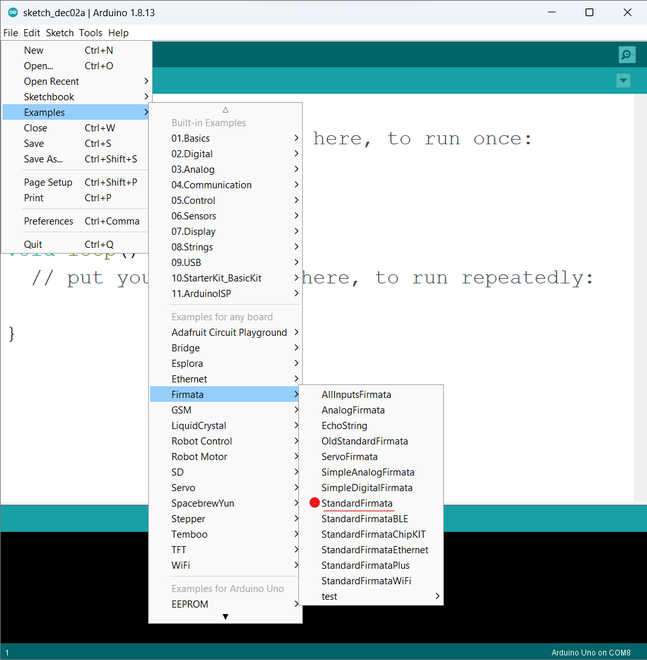Expand 05.Control examples
The image size is (647, 660).
pos(225,200)
